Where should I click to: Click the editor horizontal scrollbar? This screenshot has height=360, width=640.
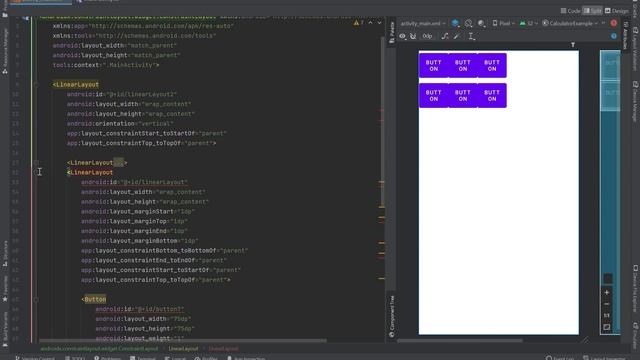point(182,340)
